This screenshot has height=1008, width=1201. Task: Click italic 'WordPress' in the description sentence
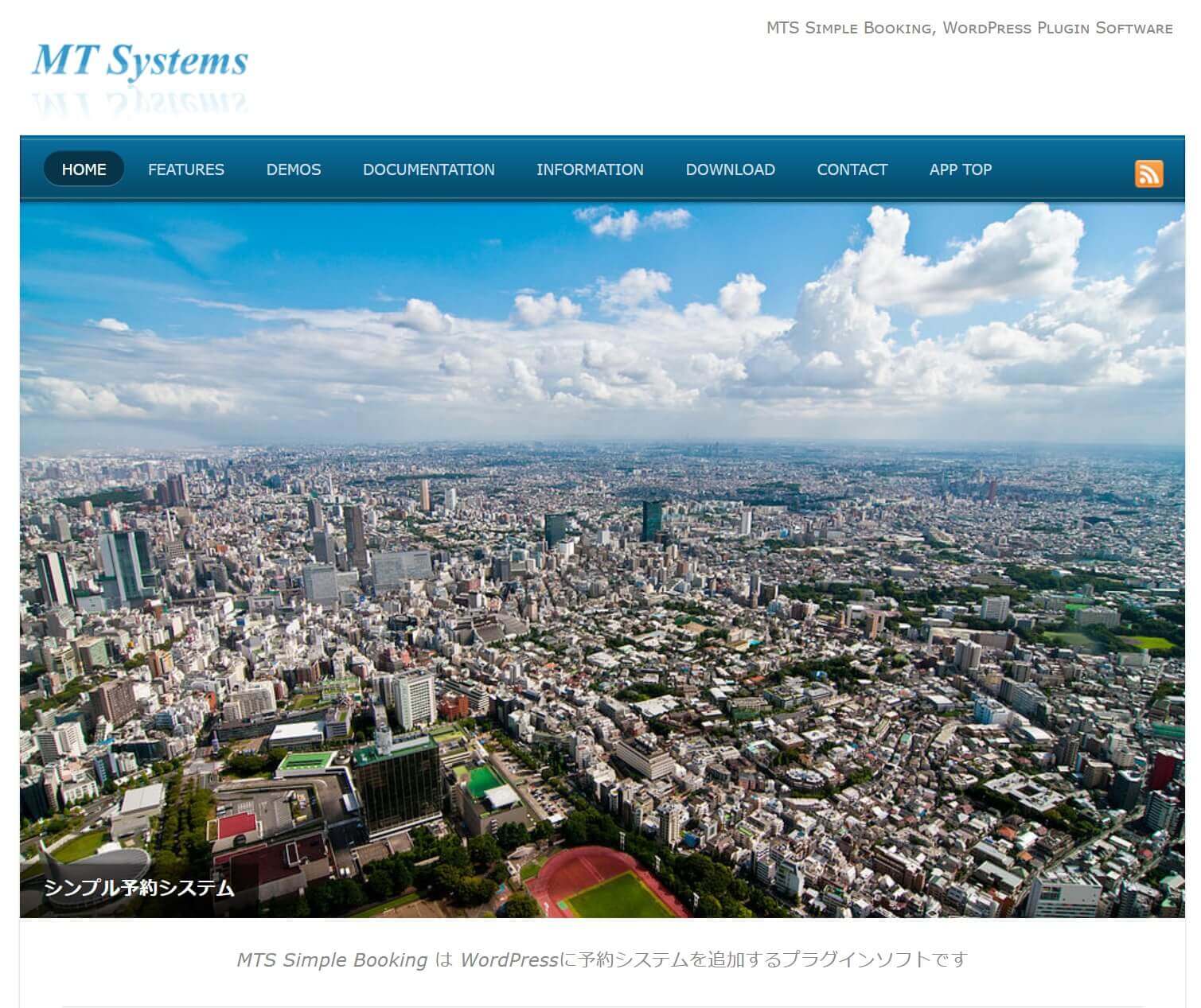pos(509,960)
